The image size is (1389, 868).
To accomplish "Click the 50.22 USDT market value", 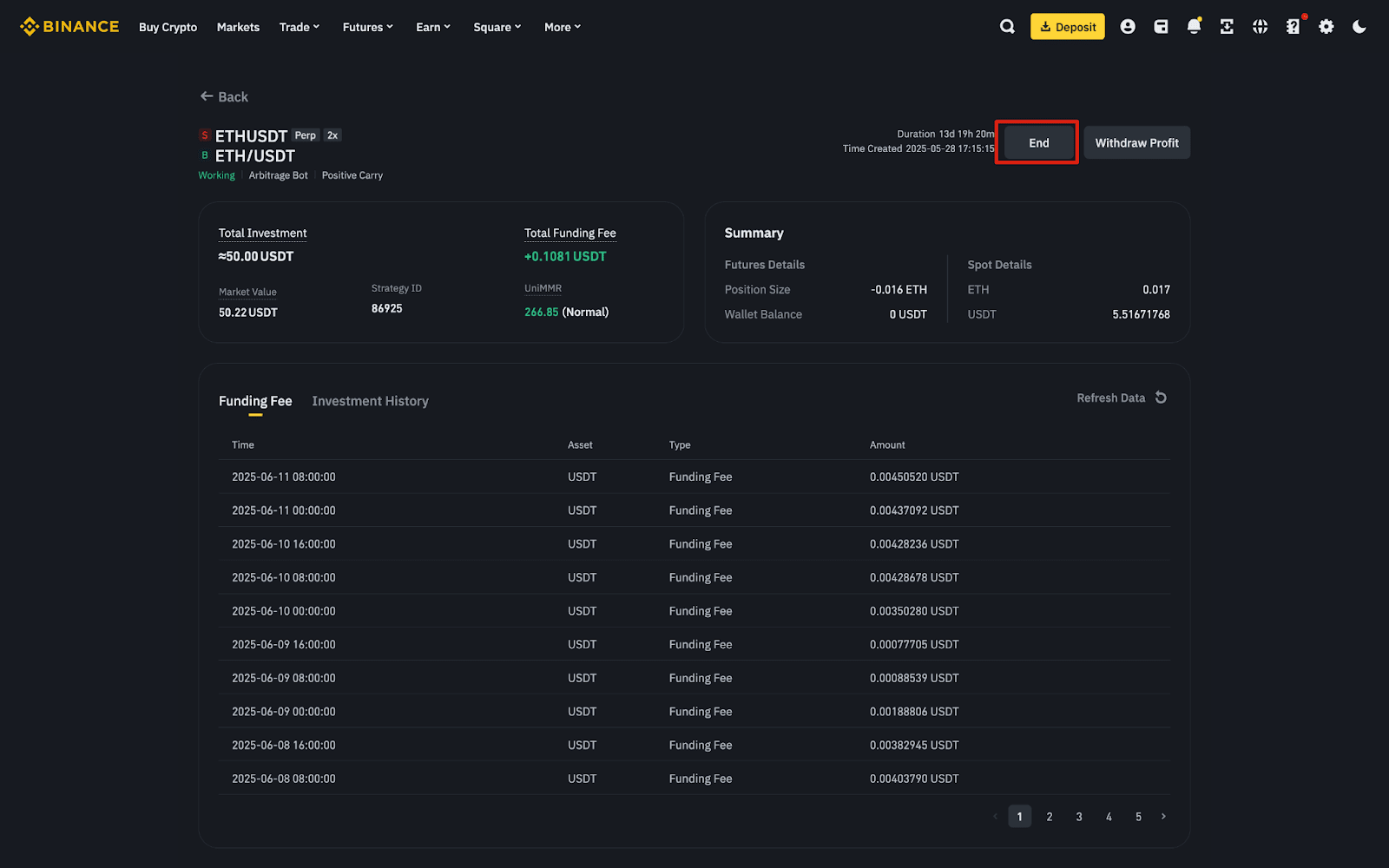I will (248, 312).
